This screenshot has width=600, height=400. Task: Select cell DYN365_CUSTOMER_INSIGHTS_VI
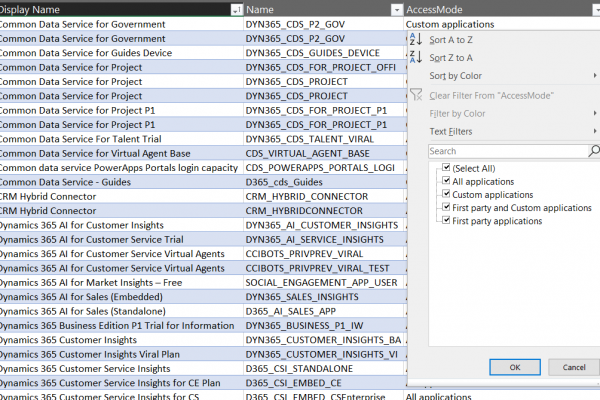point(323,354)
